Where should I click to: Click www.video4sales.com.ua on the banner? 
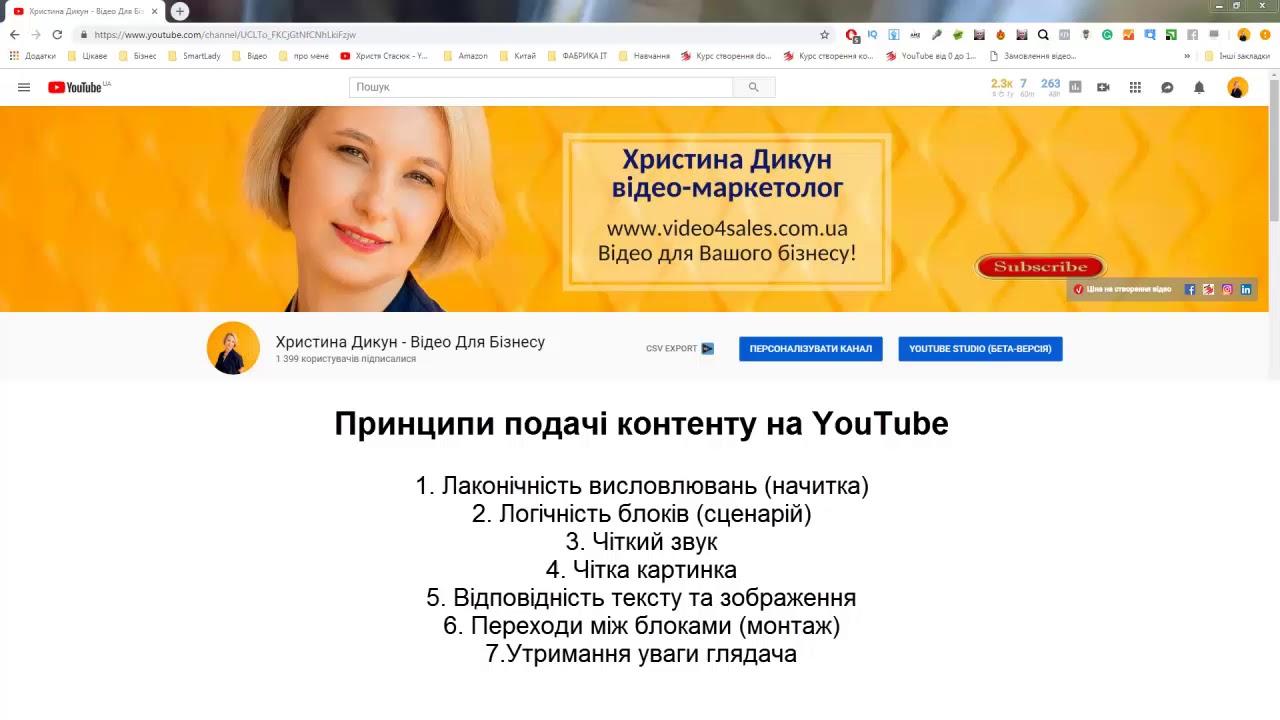coord(727,228)
